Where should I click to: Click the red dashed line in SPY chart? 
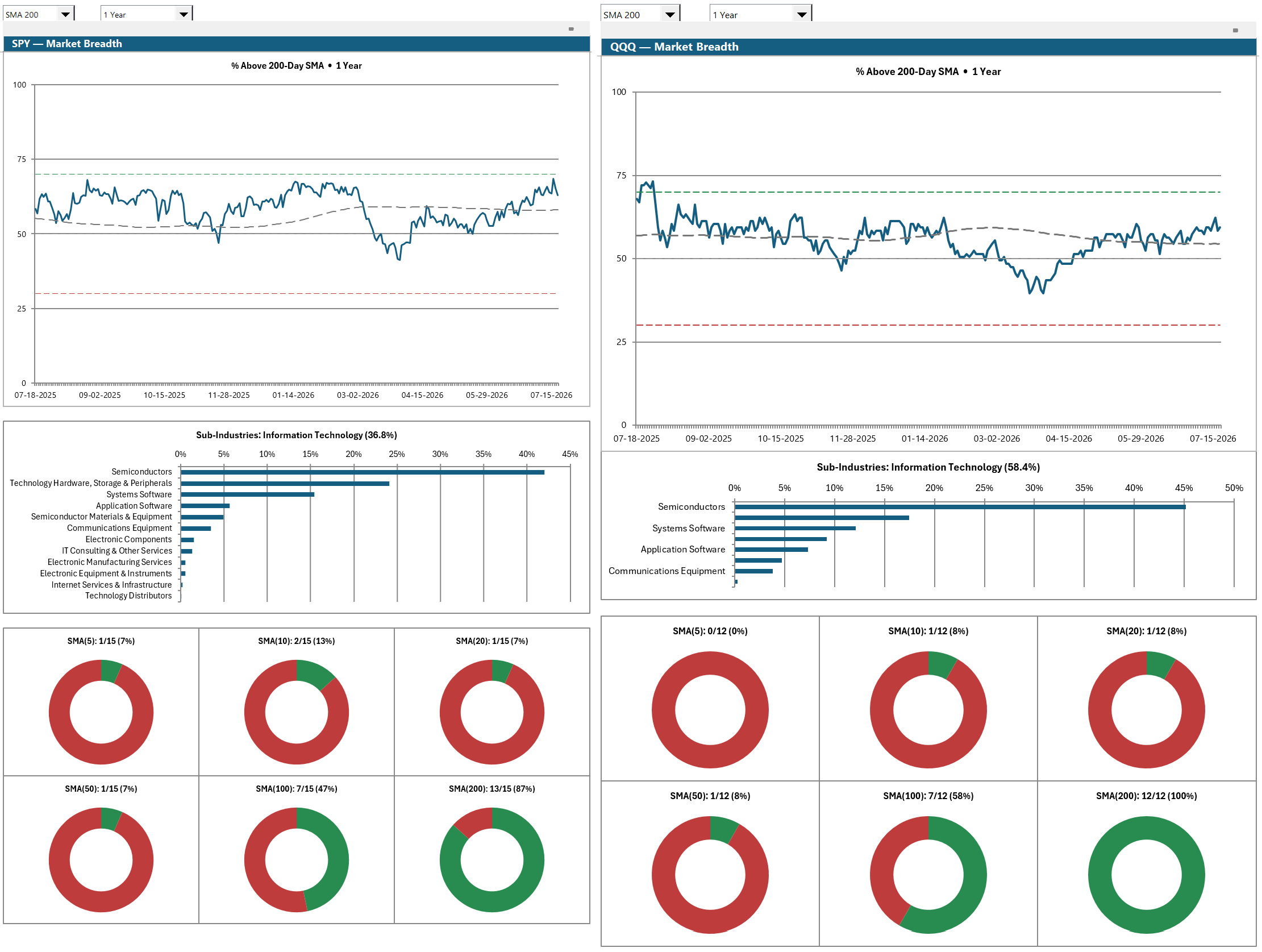point(297,294)
